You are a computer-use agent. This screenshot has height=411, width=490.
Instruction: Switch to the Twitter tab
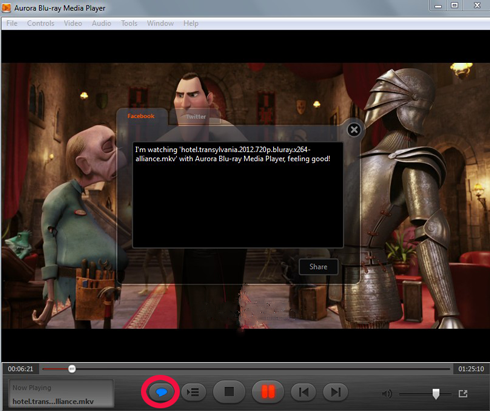coord(196,117)
